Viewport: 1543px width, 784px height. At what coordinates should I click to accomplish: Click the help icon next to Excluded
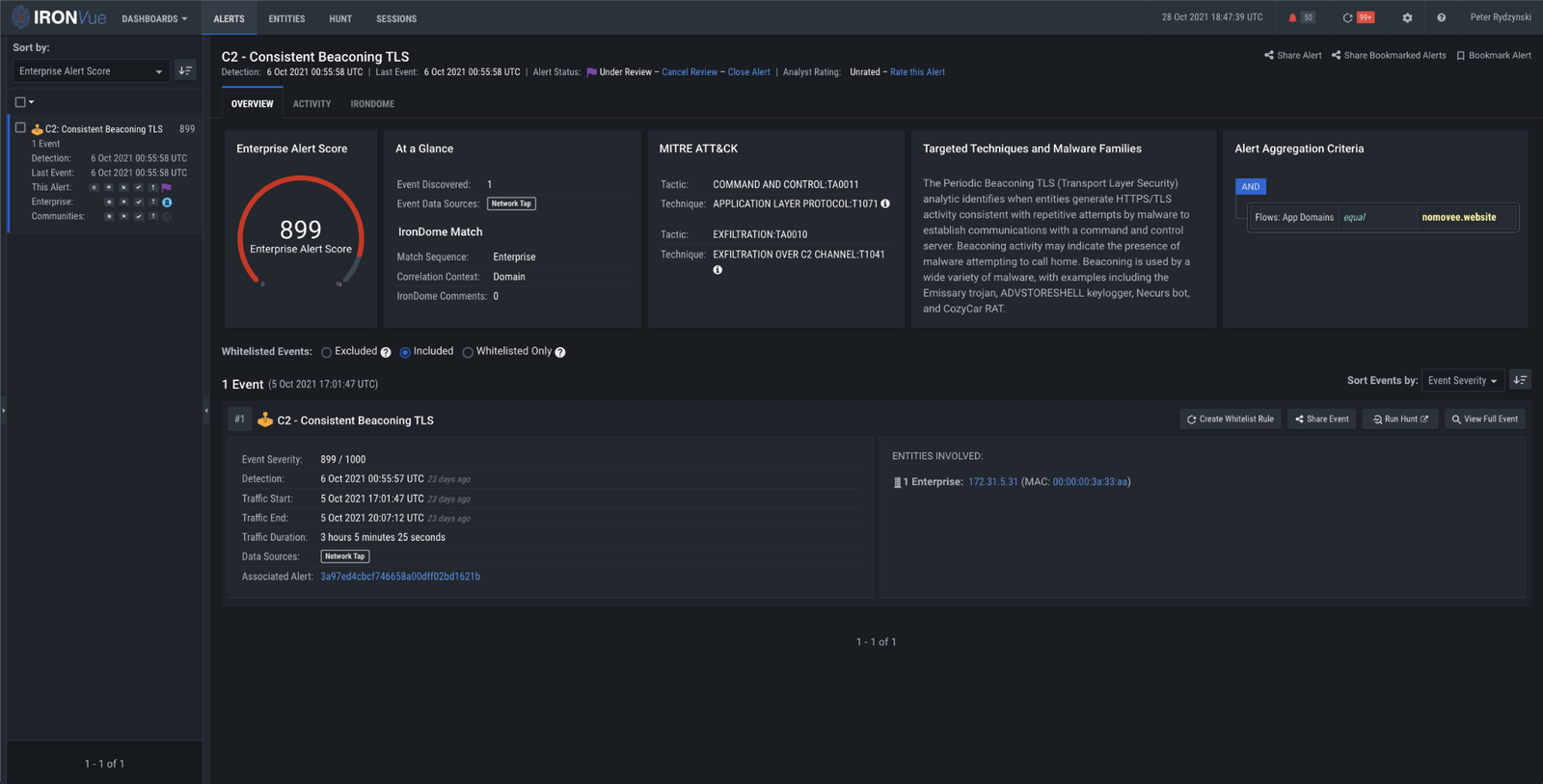(x=386, y=352)
